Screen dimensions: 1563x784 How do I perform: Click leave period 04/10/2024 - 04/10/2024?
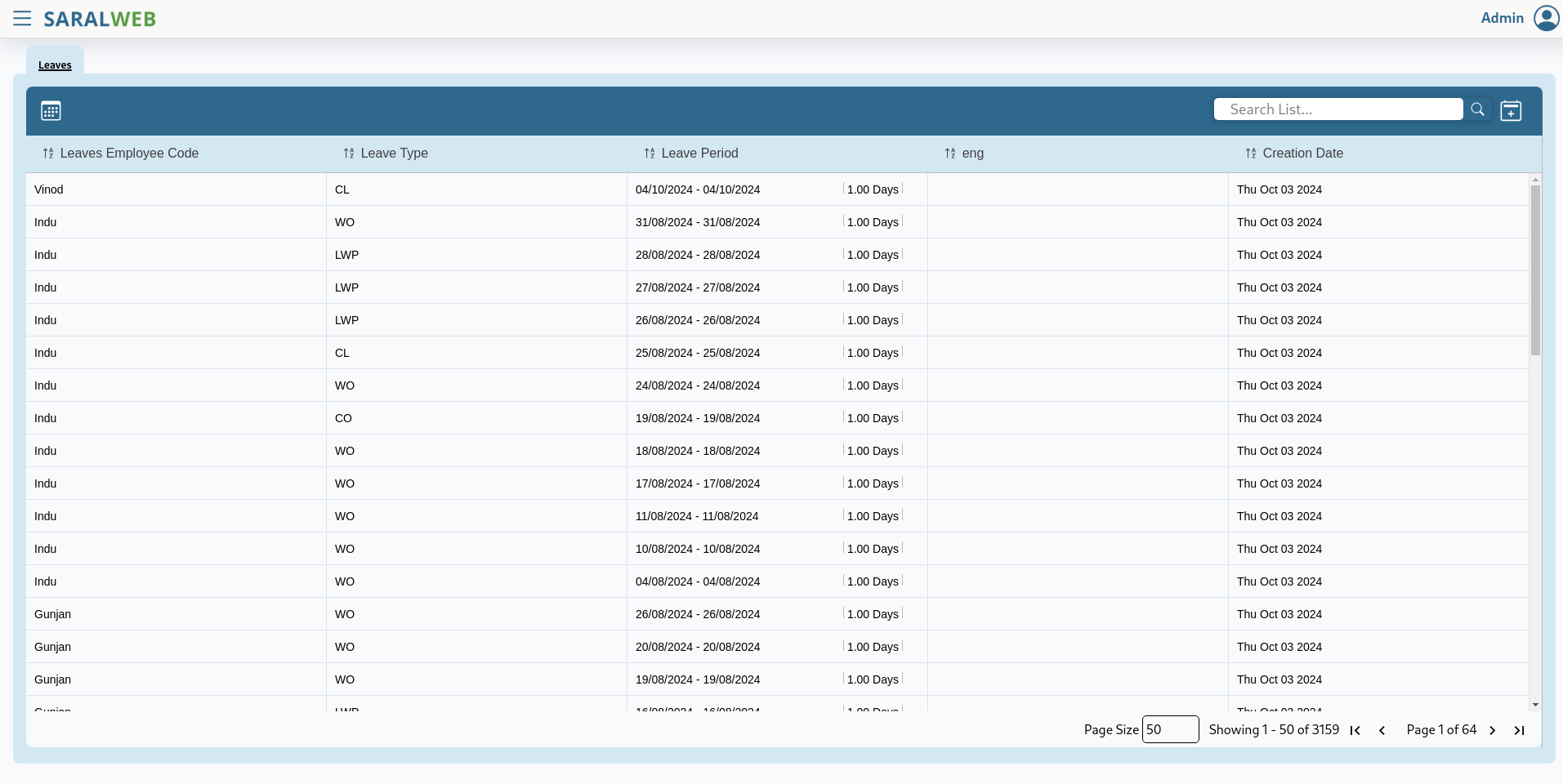click(698, 189)
